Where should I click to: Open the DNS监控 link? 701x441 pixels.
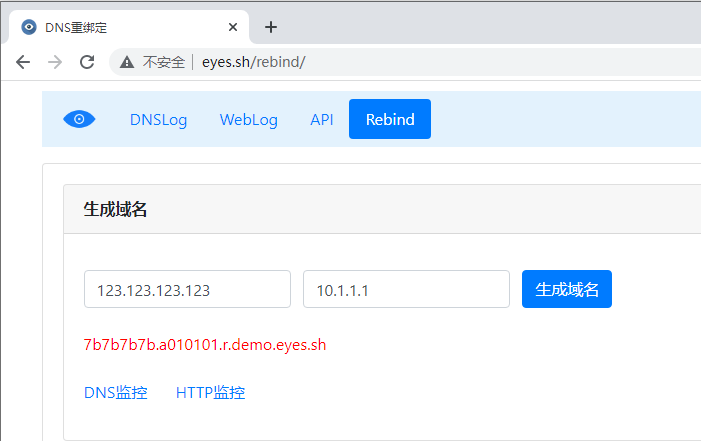coord(116,393)
